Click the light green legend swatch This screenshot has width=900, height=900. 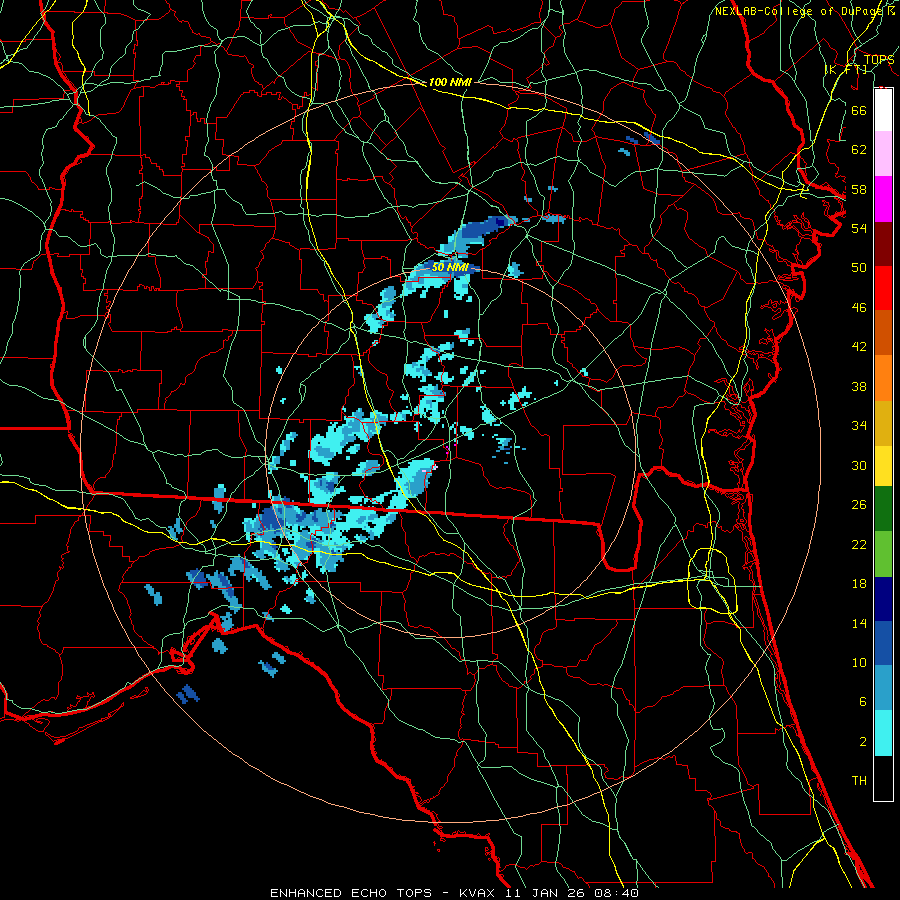point(883,554)
